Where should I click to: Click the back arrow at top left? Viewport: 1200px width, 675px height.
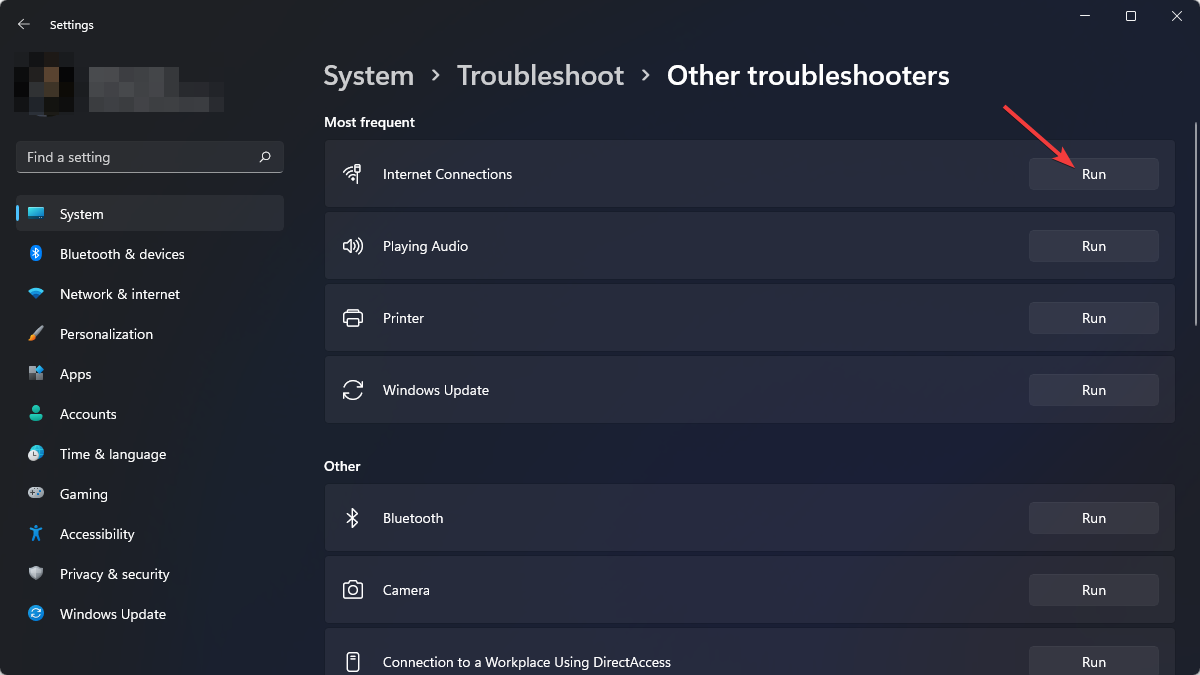tap(23, 23)
